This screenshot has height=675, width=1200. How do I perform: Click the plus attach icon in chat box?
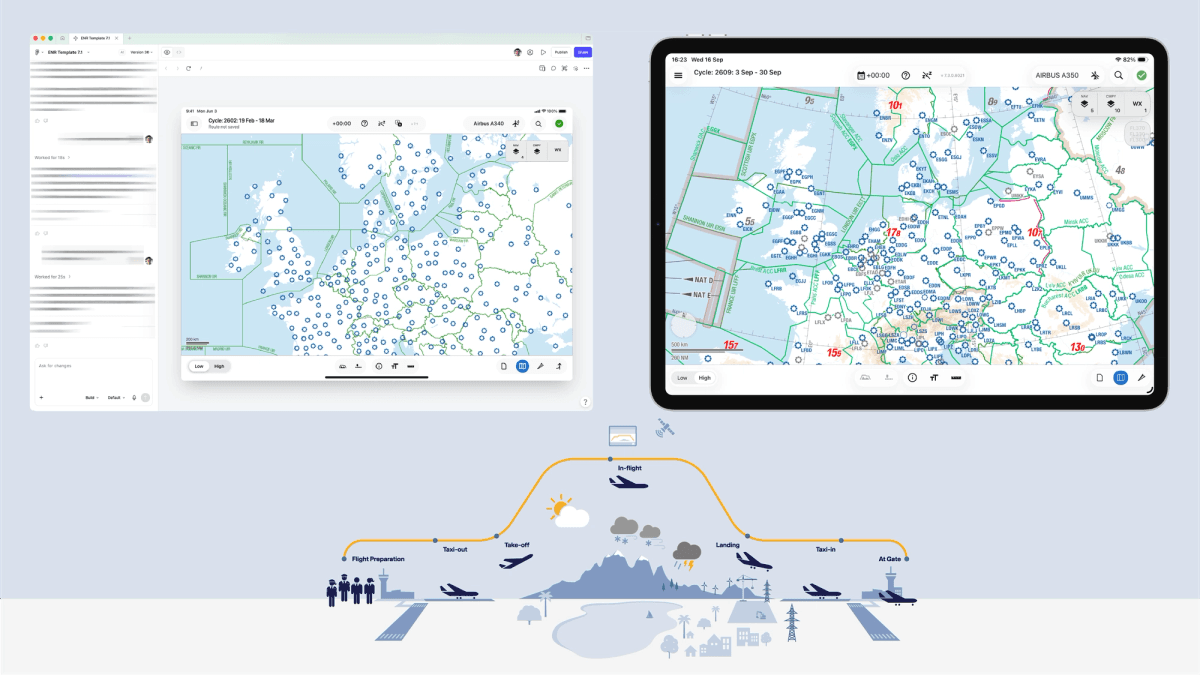41,397
